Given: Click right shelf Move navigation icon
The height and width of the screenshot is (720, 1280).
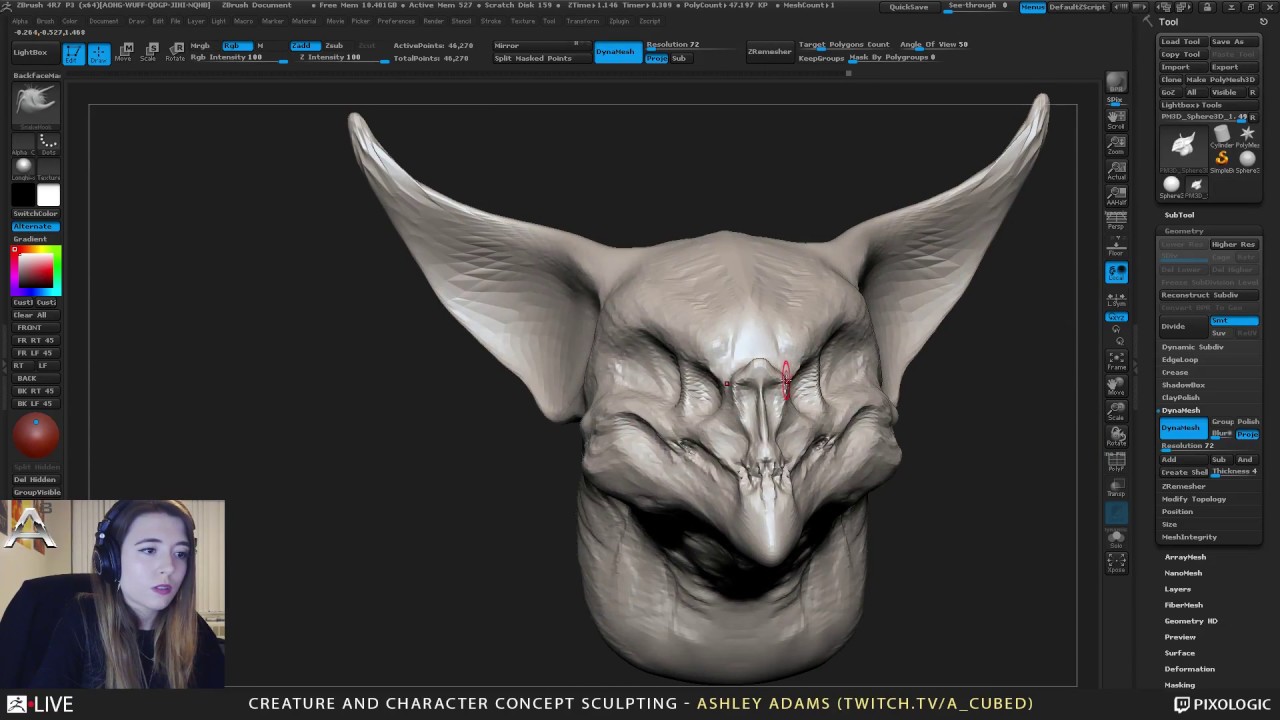Looking at the screenshot, I should click(1116, 386).
